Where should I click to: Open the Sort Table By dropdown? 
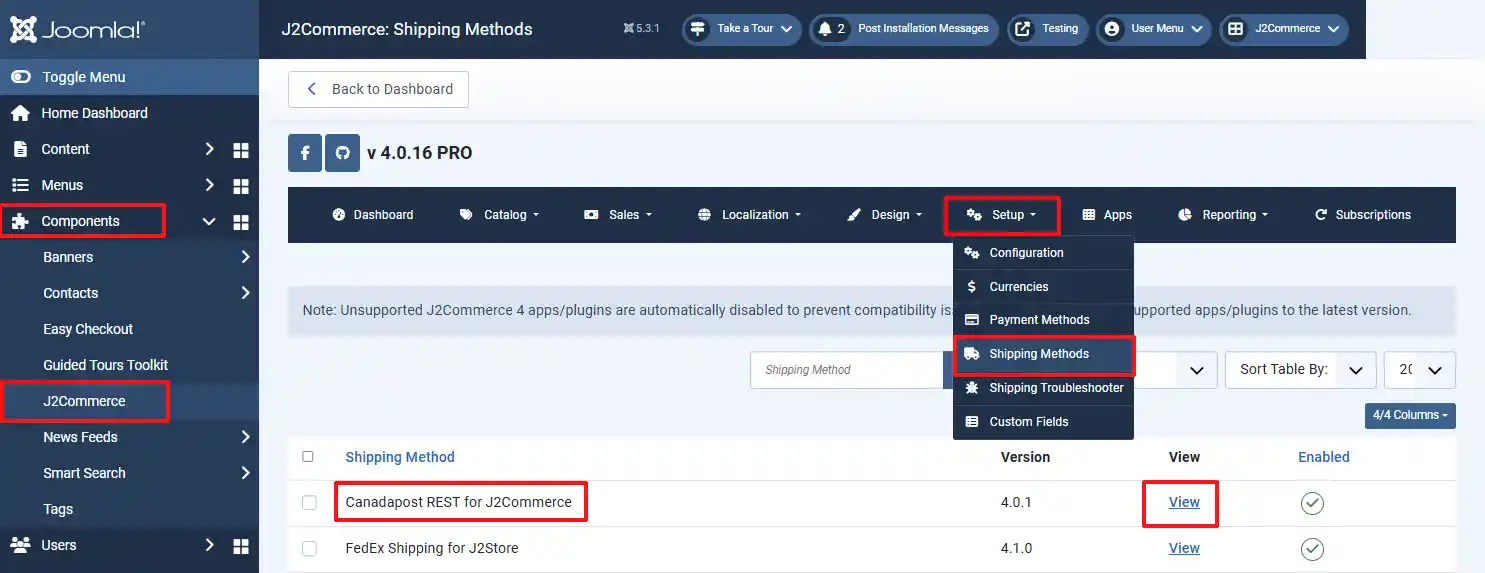1300,370
